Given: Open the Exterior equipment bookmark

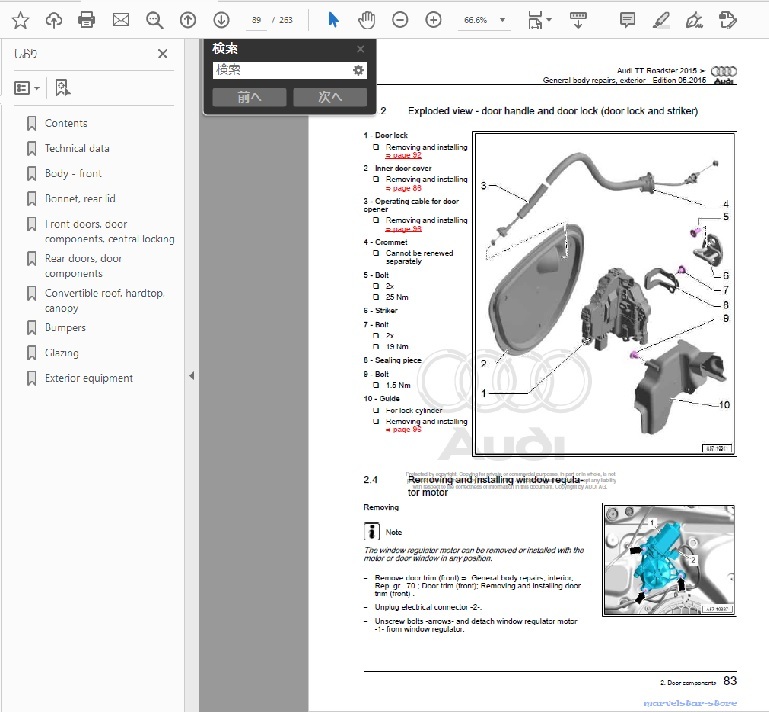Looking at the screenshot, I should click(x=89, y=378).
